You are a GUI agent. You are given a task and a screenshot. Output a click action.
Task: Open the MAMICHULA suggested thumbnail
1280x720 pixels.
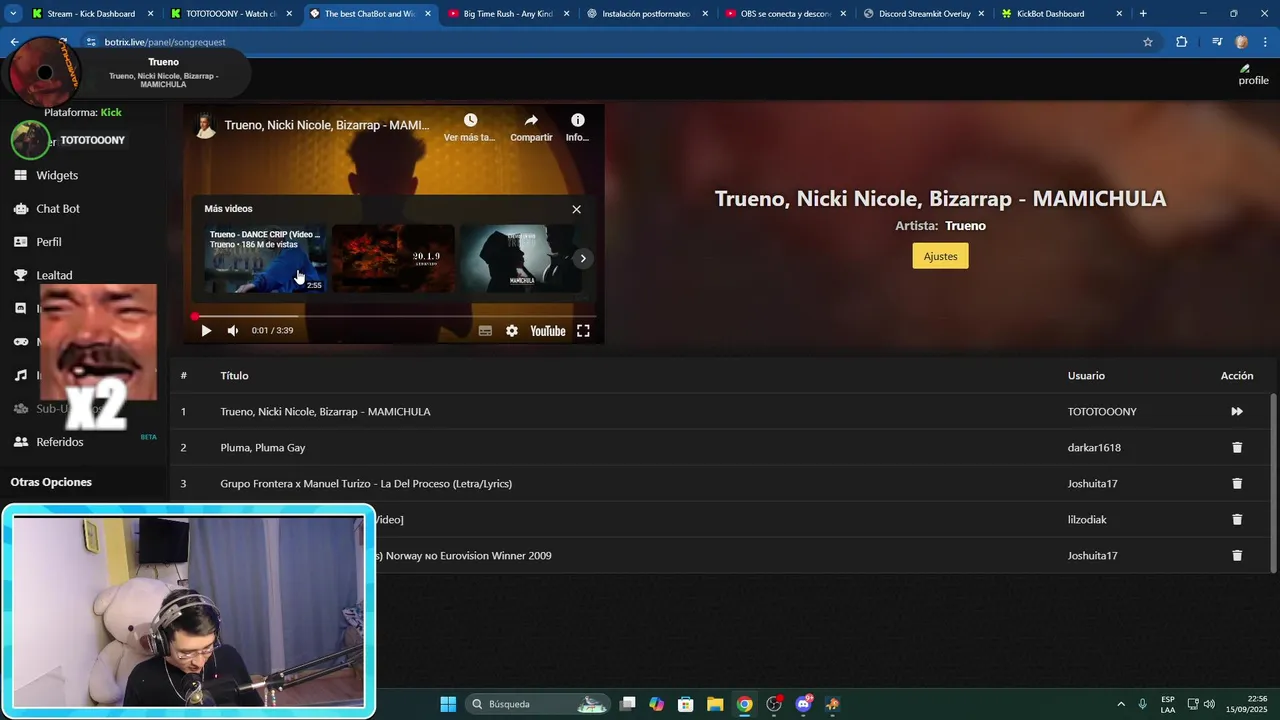tap(521, 258)
